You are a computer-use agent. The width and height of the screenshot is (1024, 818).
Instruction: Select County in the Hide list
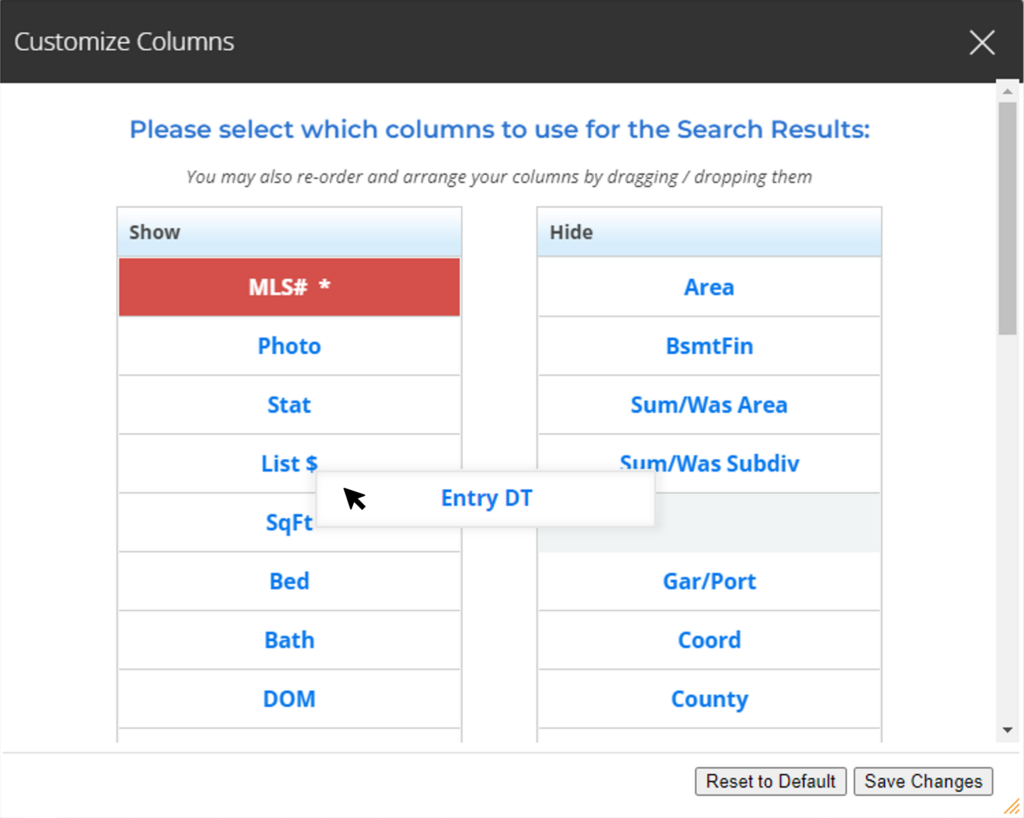tap(709, 699)
